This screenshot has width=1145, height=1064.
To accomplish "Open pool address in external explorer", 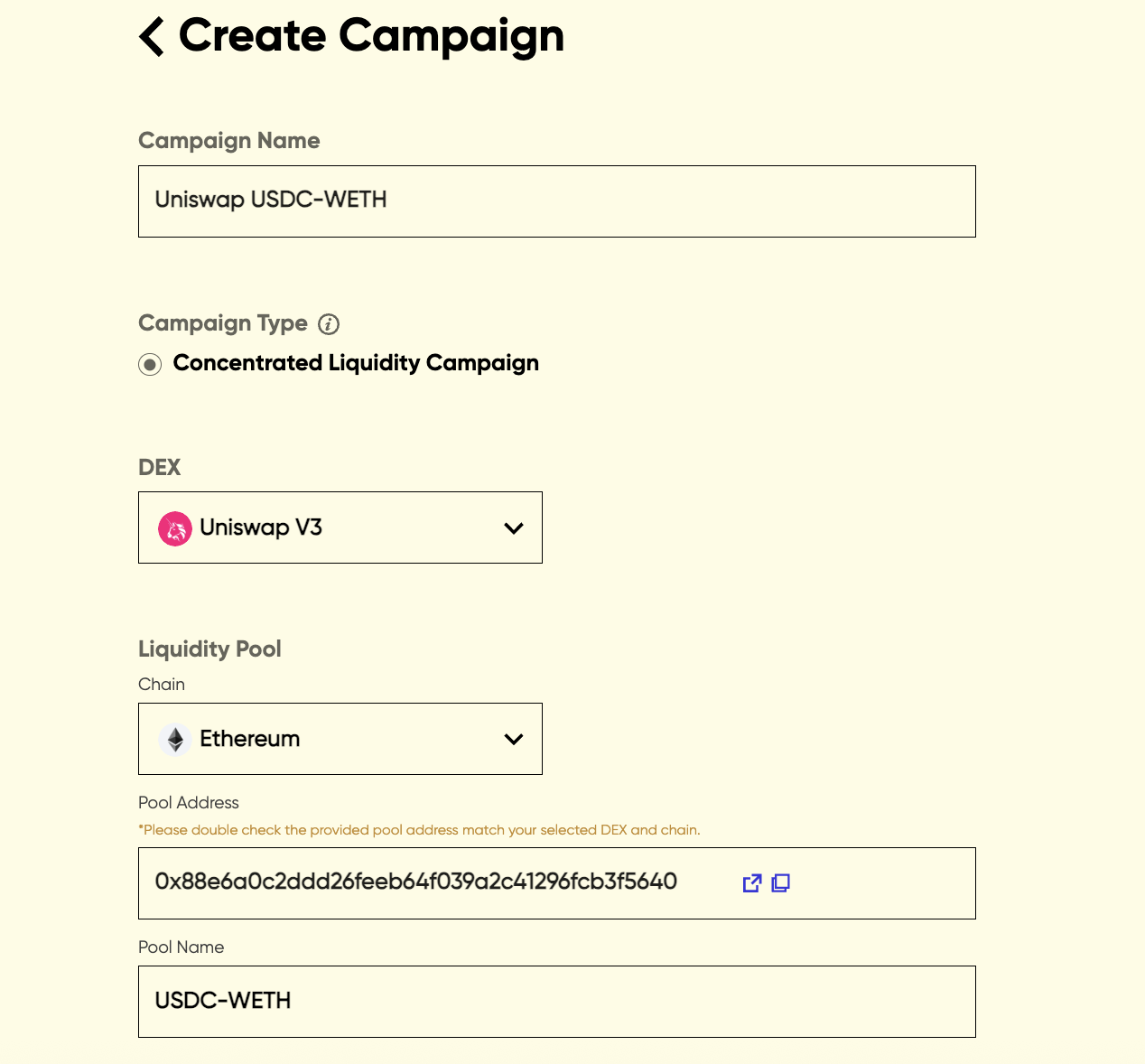I will [x=751, y=883].
